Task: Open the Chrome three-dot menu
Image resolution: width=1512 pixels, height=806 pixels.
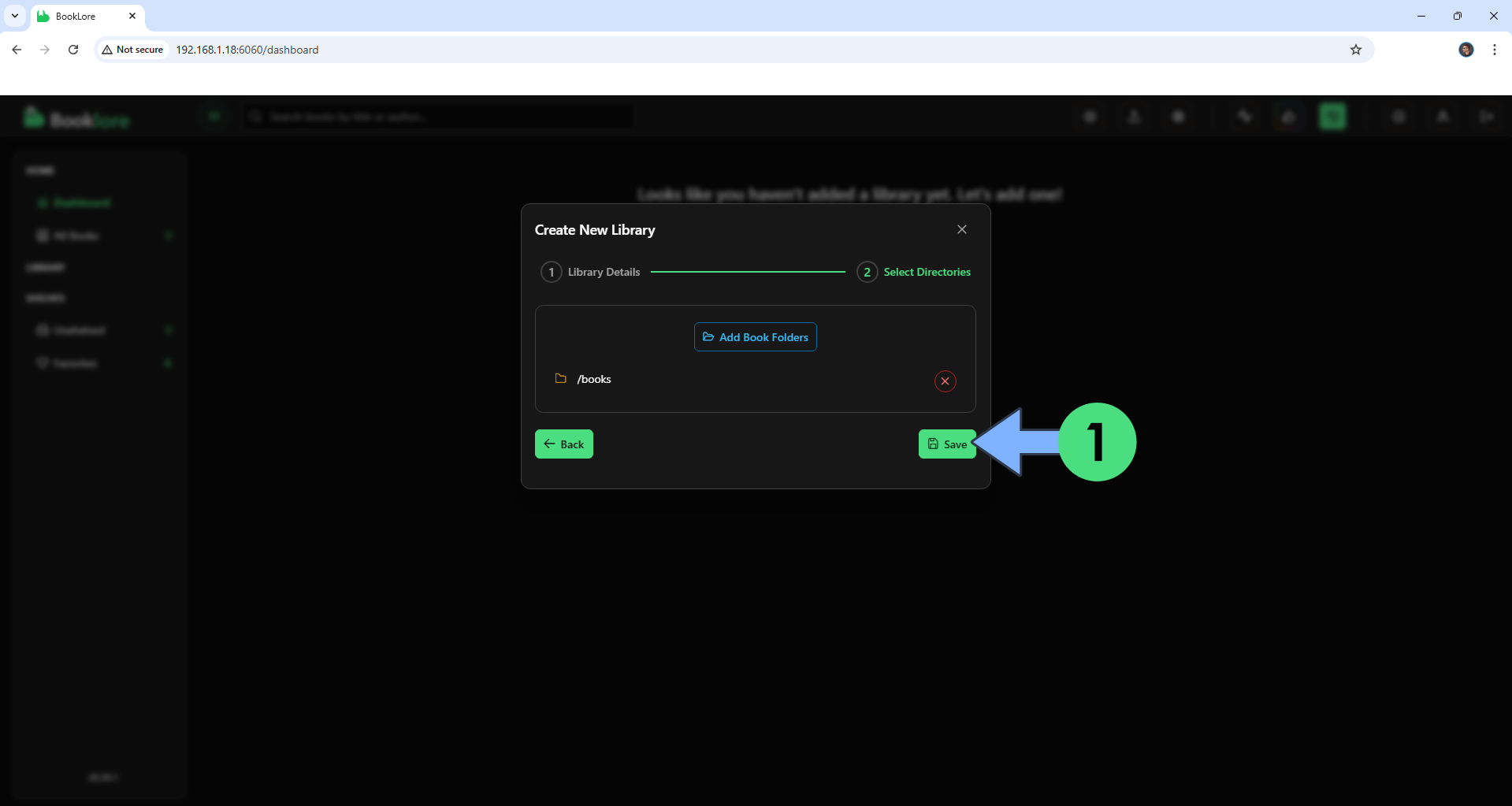Action: [1495, 50]
